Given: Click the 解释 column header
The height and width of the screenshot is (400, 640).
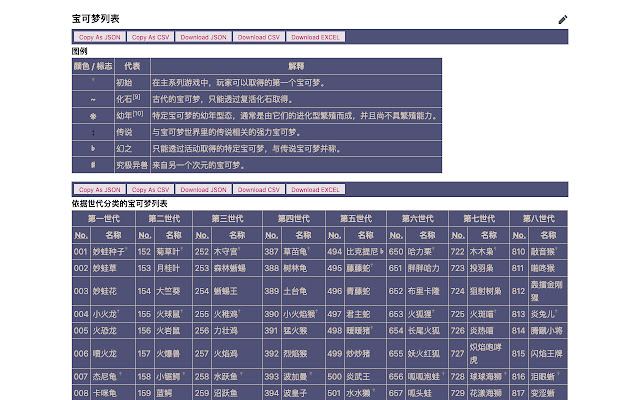Looking at the screenshot, I should (x=296, y=66).
